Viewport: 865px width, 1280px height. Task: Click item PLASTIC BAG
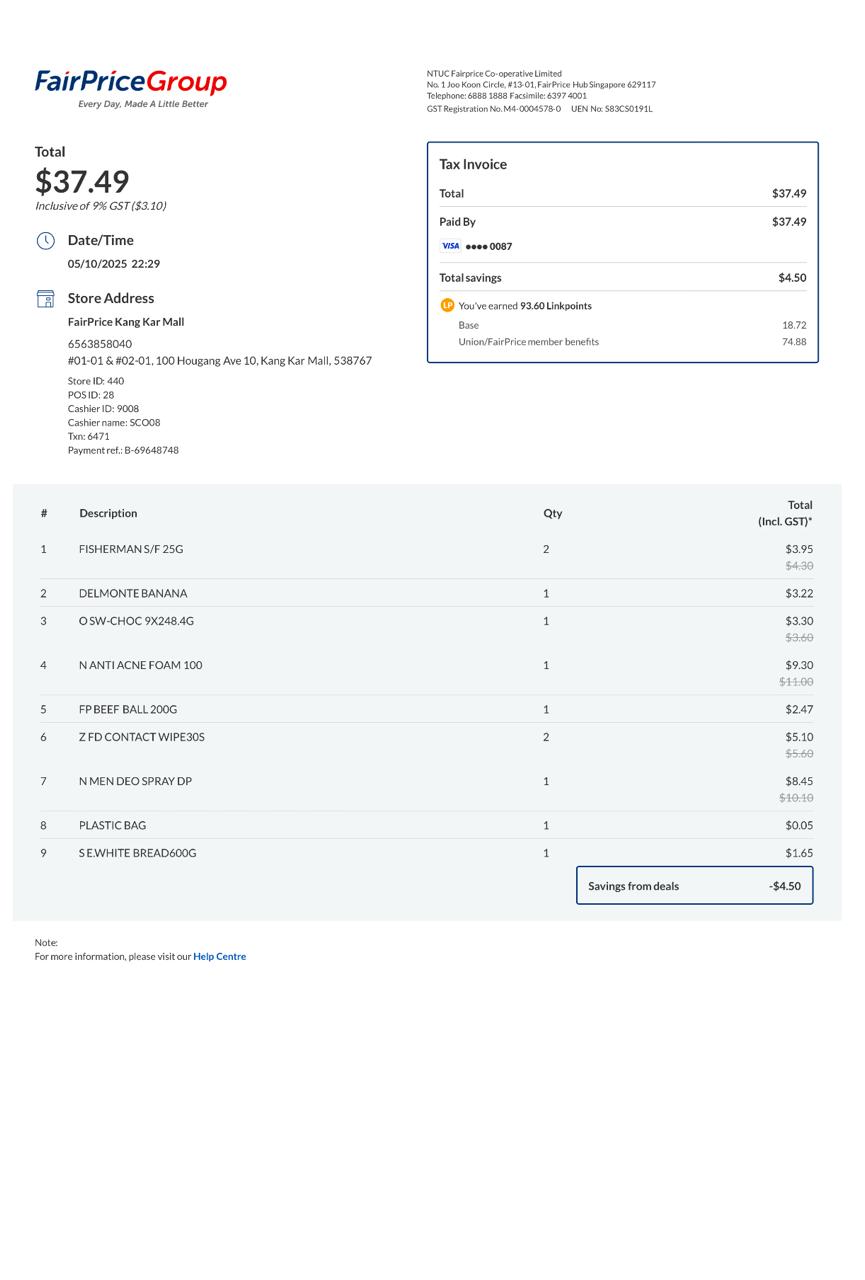pos(112,825)
